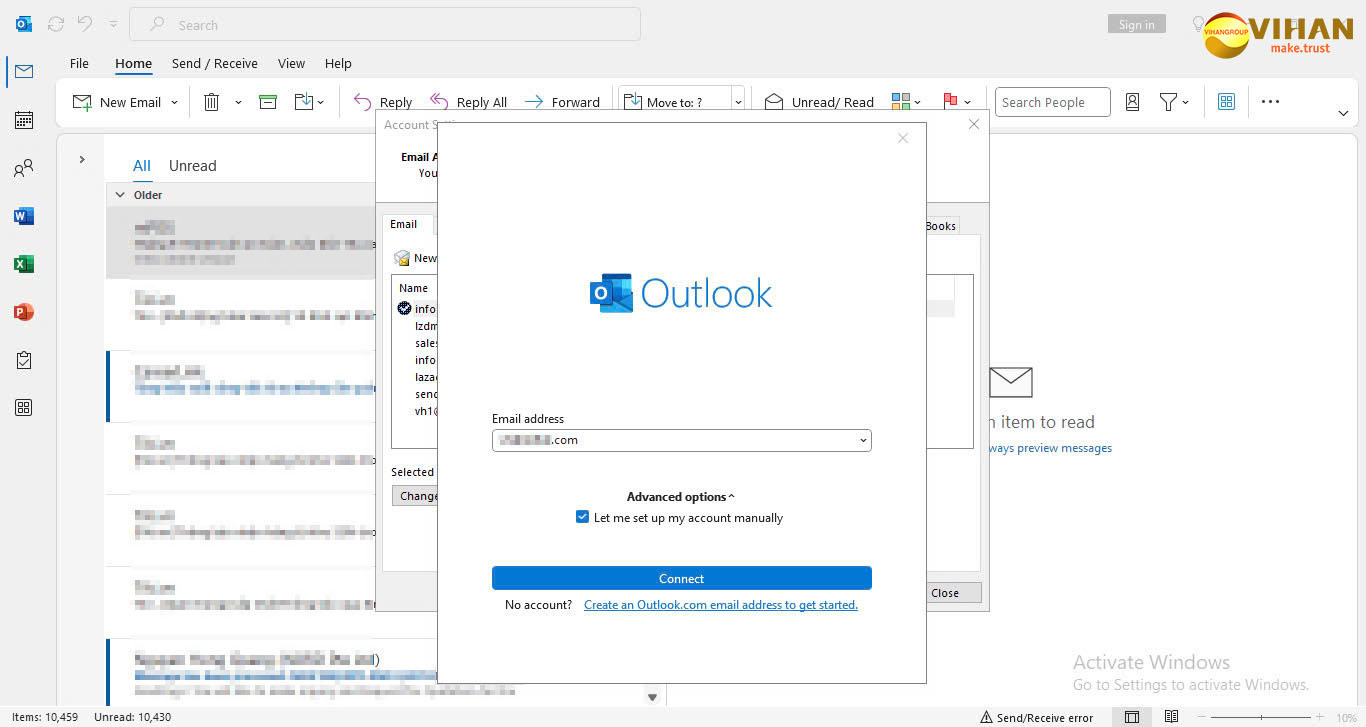The width and height of the screenshot is (1366, 727).
Task: Switch to the Unread mail filter tab
Action: [192, 166]
